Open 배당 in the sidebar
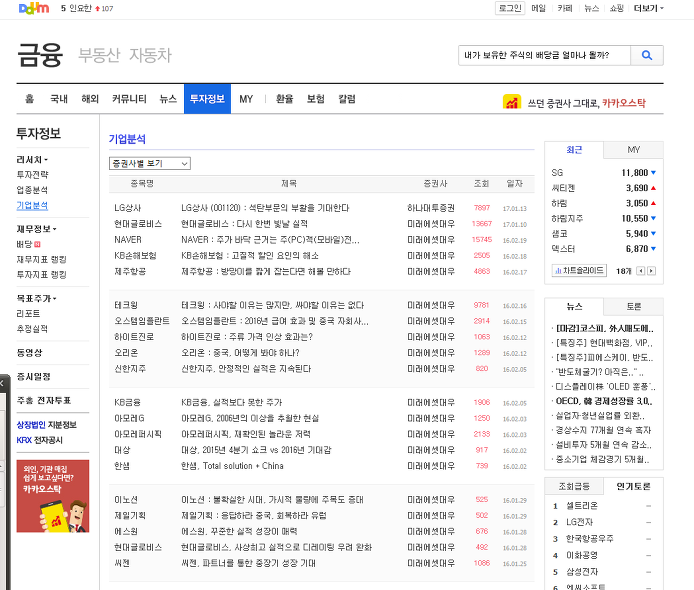This screenshot has height=590, width=694. tap(24, 244)
